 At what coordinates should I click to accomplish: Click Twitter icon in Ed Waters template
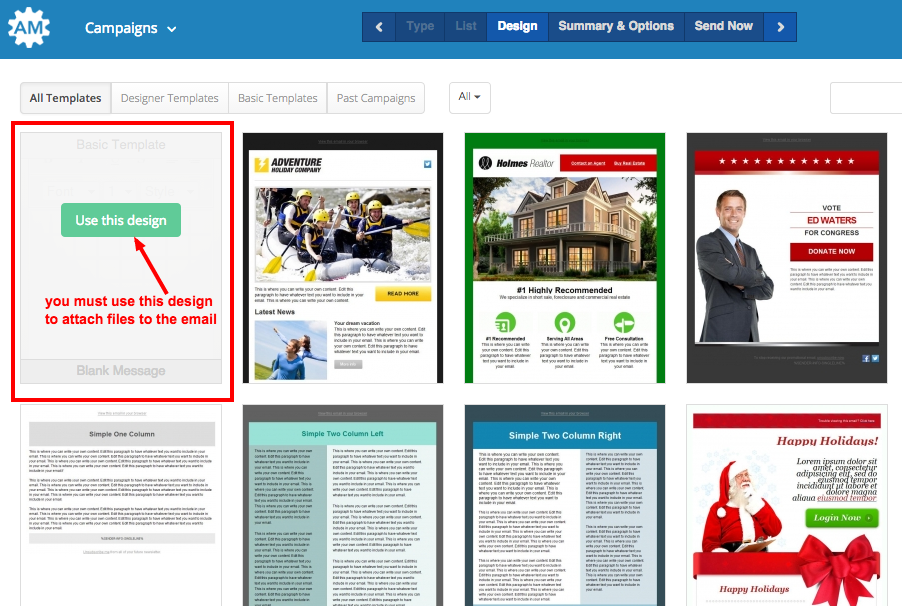[875, 359]
